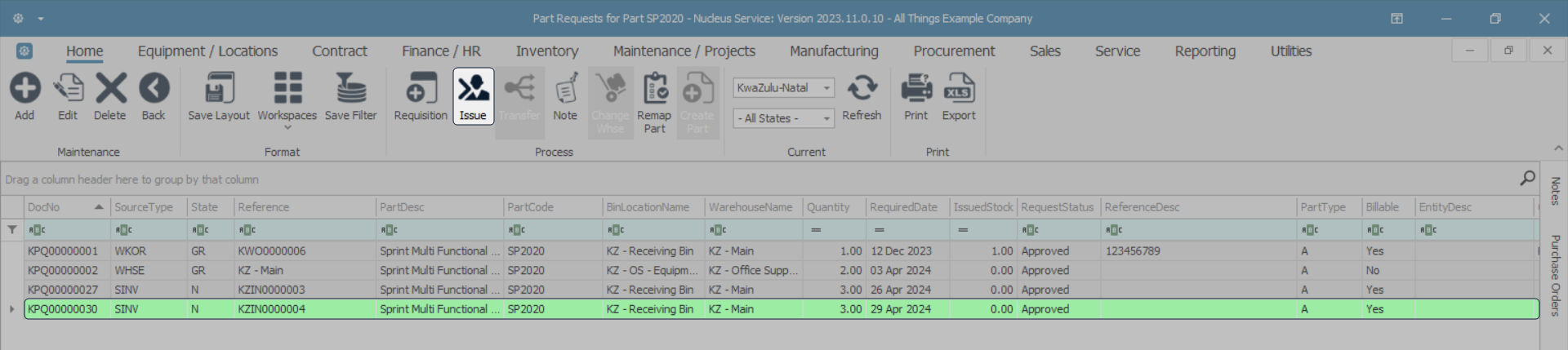This screenshot has width=1568, height=350.
Task: Open the RequestStatus filter operator selector
Action: (x=1030, y=230)
